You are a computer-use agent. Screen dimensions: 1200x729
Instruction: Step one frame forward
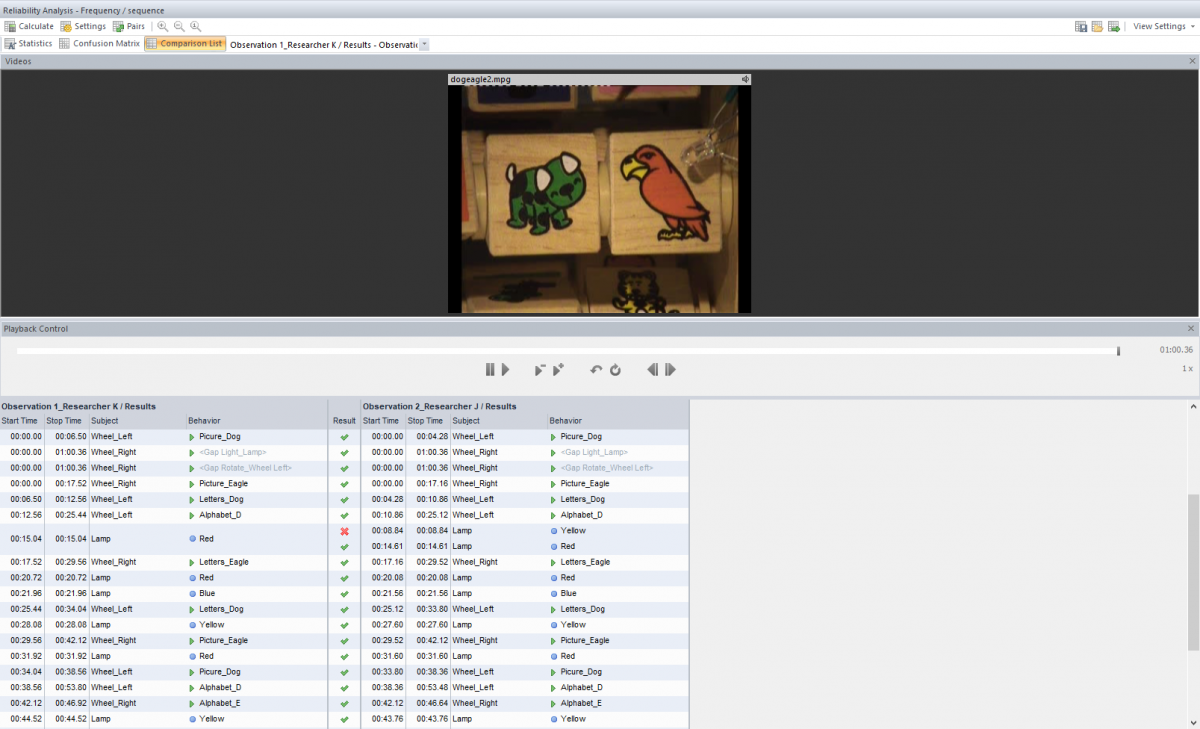pos(671,370)
